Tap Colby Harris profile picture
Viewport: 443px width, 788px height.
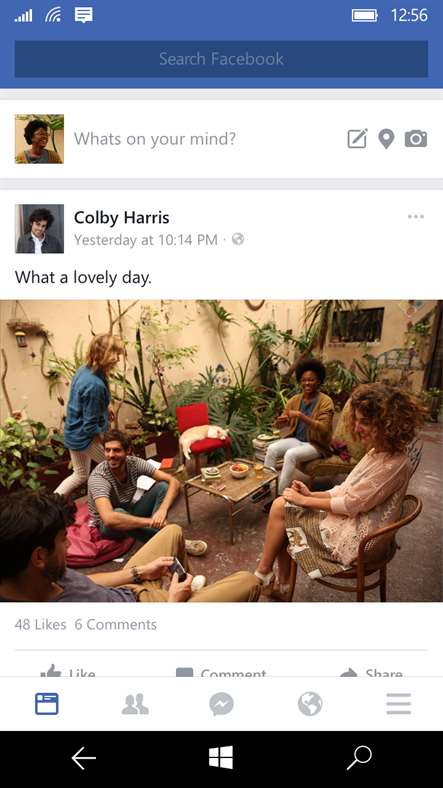[x=39, y=229]
